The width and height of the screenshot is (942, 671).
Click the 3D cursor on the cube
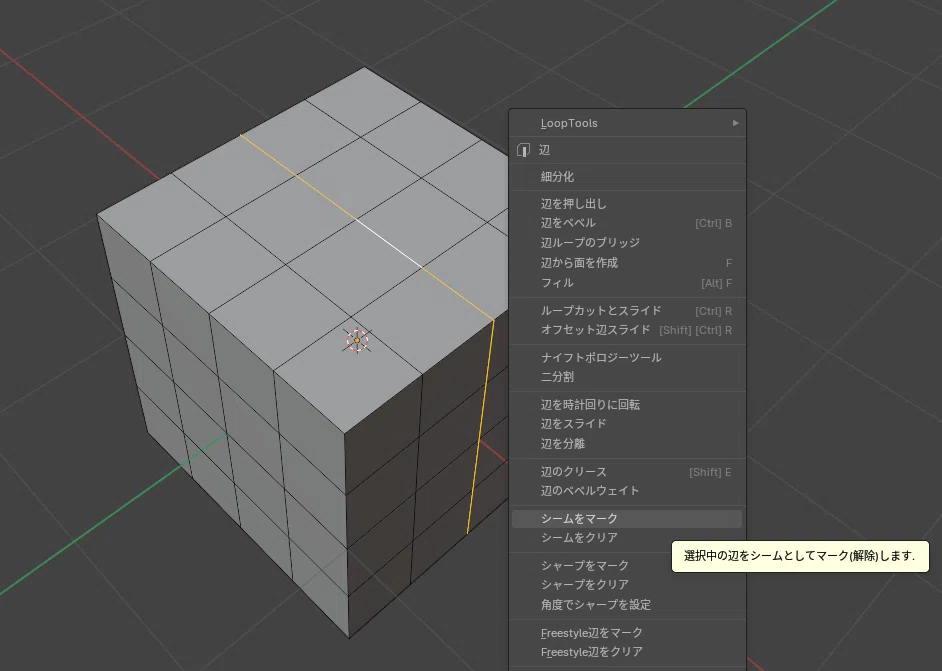(357, 340)
